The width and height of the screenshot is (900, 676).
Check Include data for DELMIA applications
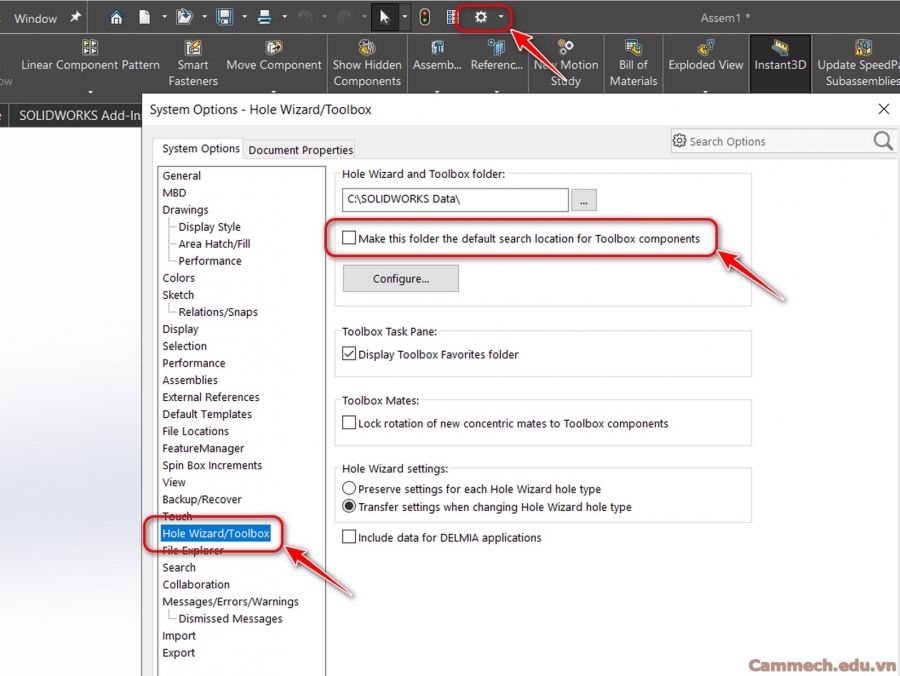tap(349, 537)
